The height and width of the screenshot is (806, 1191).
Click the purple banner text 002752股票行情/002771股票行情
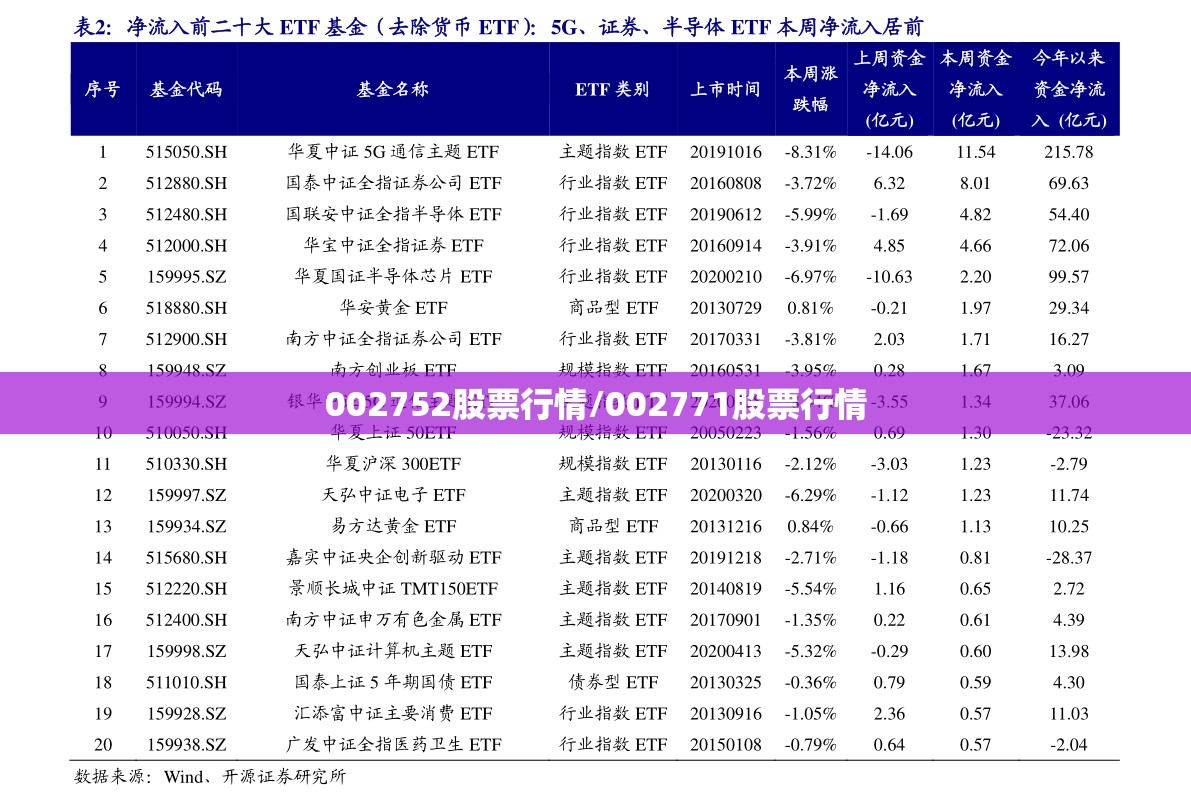pyautogui.click(x=596, y=403)
